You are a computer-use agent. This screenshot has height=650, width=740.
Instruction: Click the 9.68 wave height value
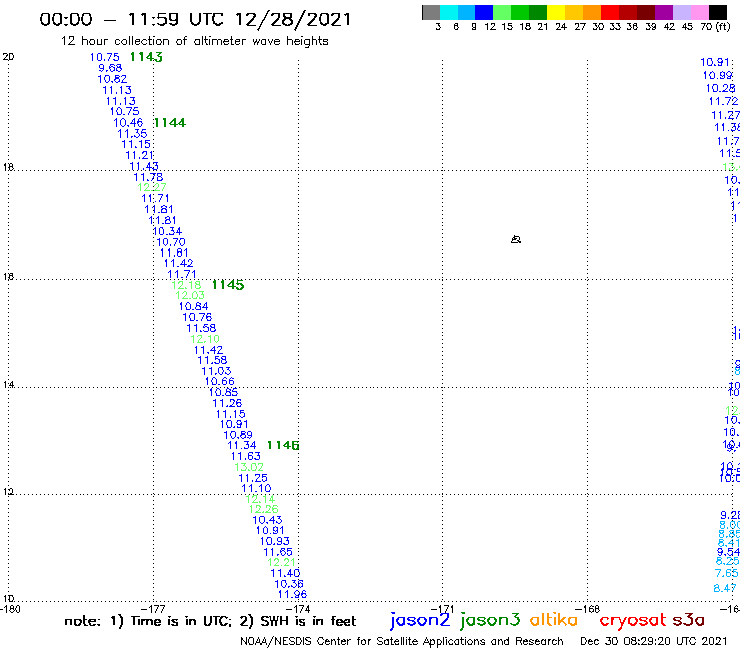coord(110,68)
